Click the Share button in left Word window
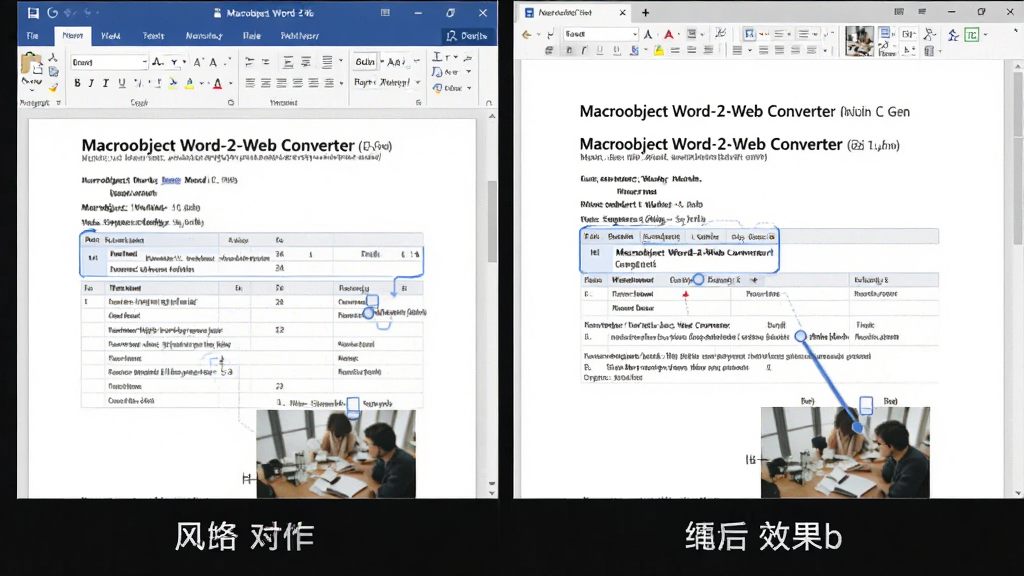Viewport: 1024px width, 576px height. coord(466,36)
